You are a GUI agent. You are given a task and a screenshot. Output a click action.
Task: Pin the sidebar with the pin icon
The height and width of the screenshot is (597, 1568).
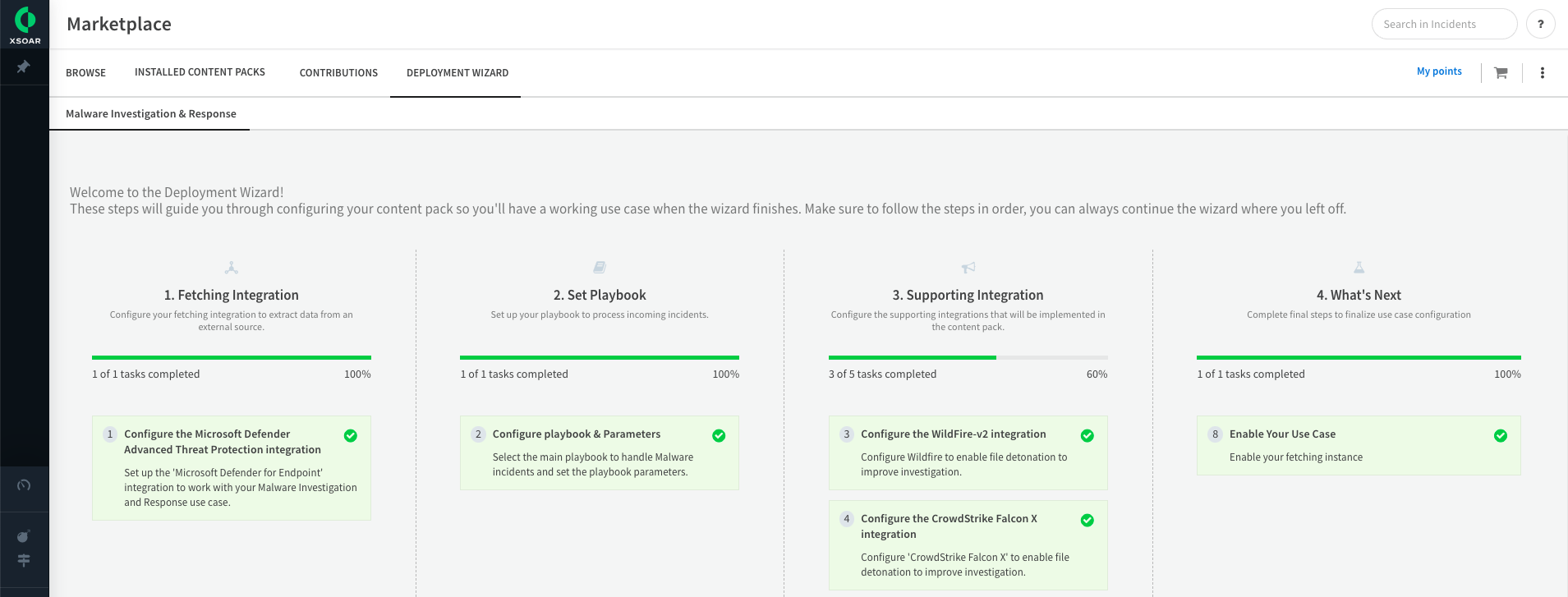(24, 67)
